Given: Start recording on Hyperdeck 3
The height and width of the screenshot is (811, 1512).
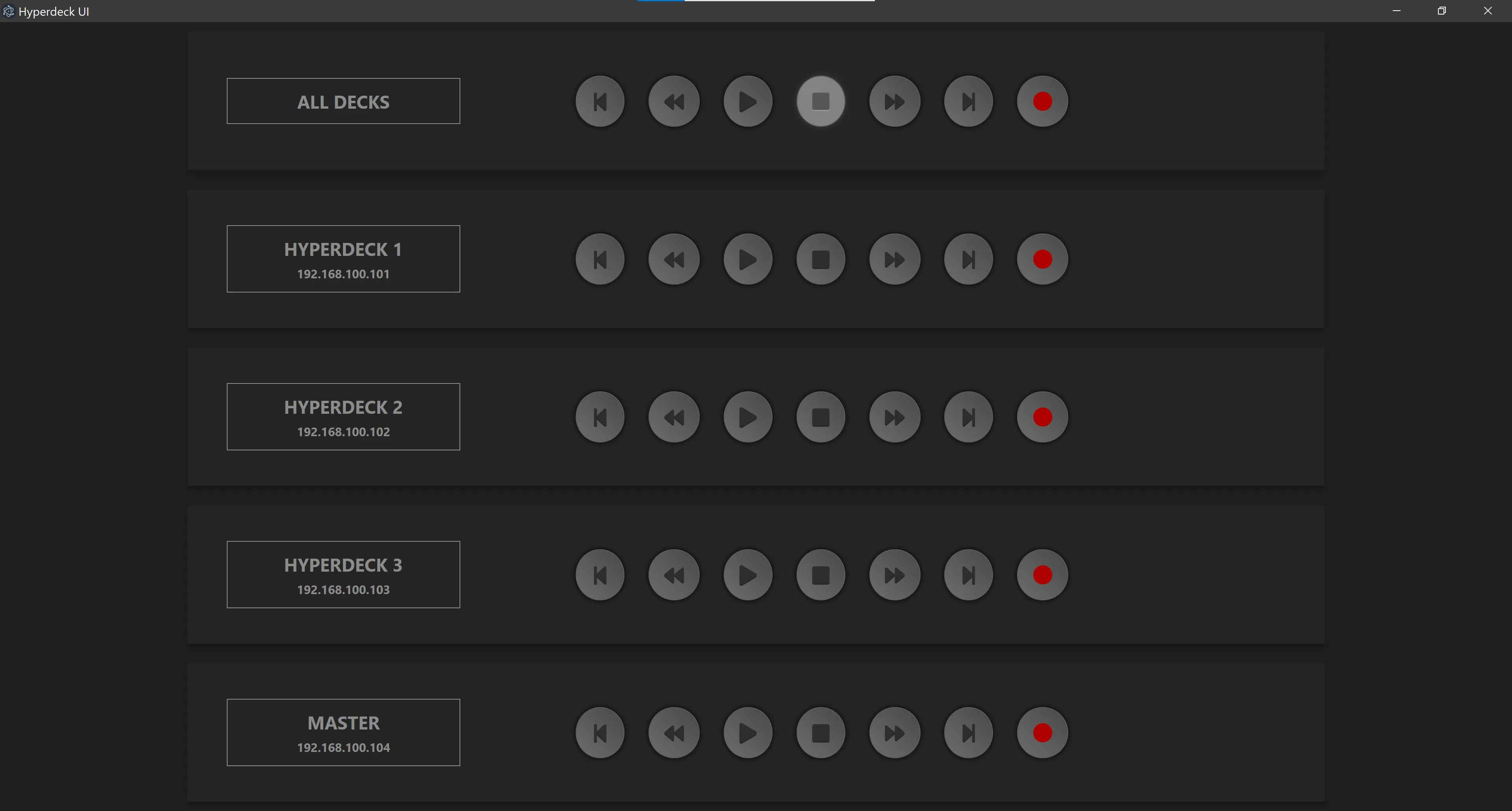Looking at the screenshot, I should point(1042,575).
